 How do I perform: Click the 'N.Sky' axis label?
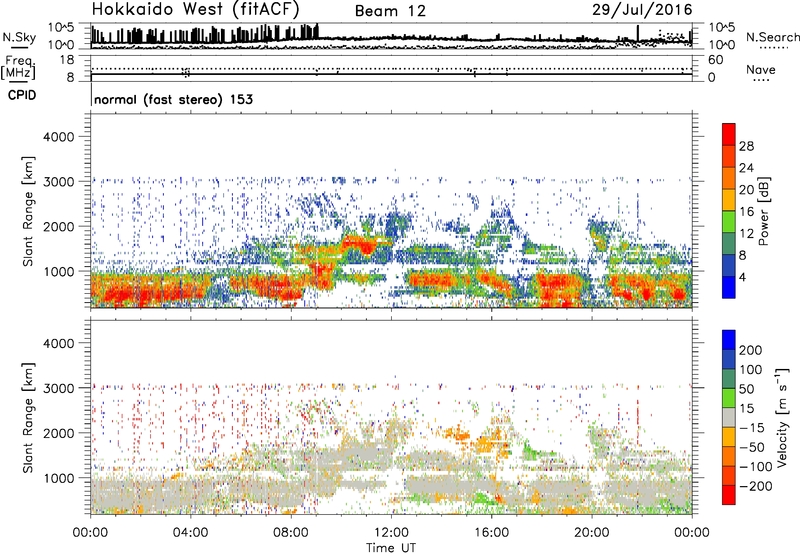click(19, 37)
